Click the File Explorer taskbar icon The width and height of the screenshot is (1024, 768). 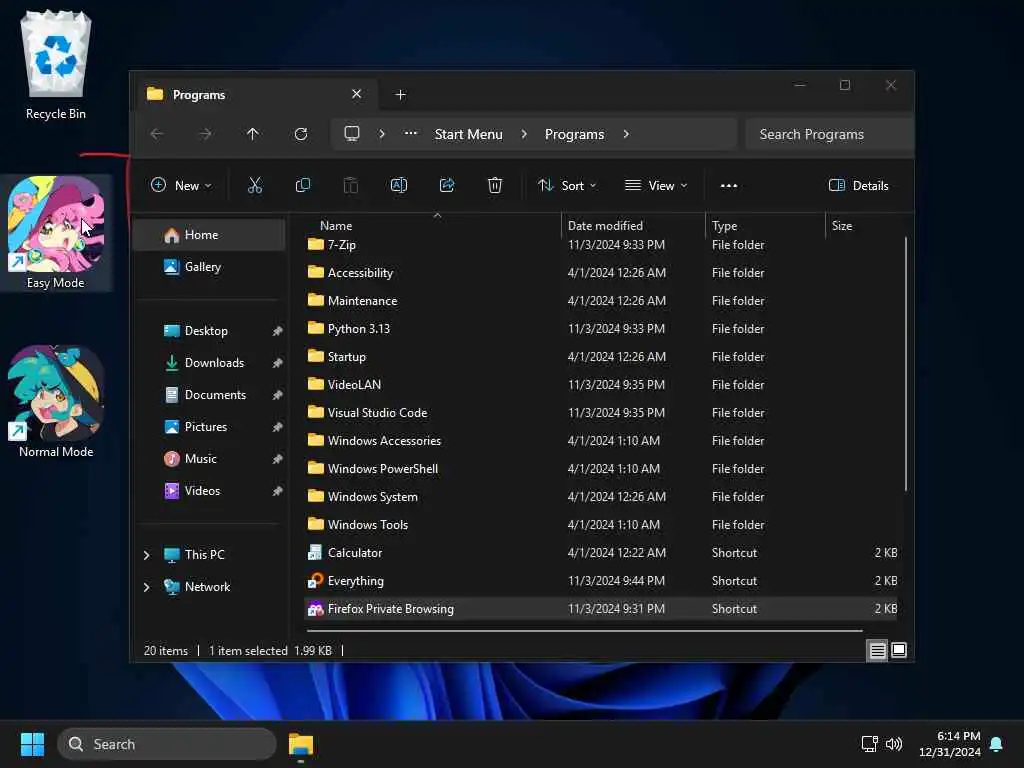[301, 745]
